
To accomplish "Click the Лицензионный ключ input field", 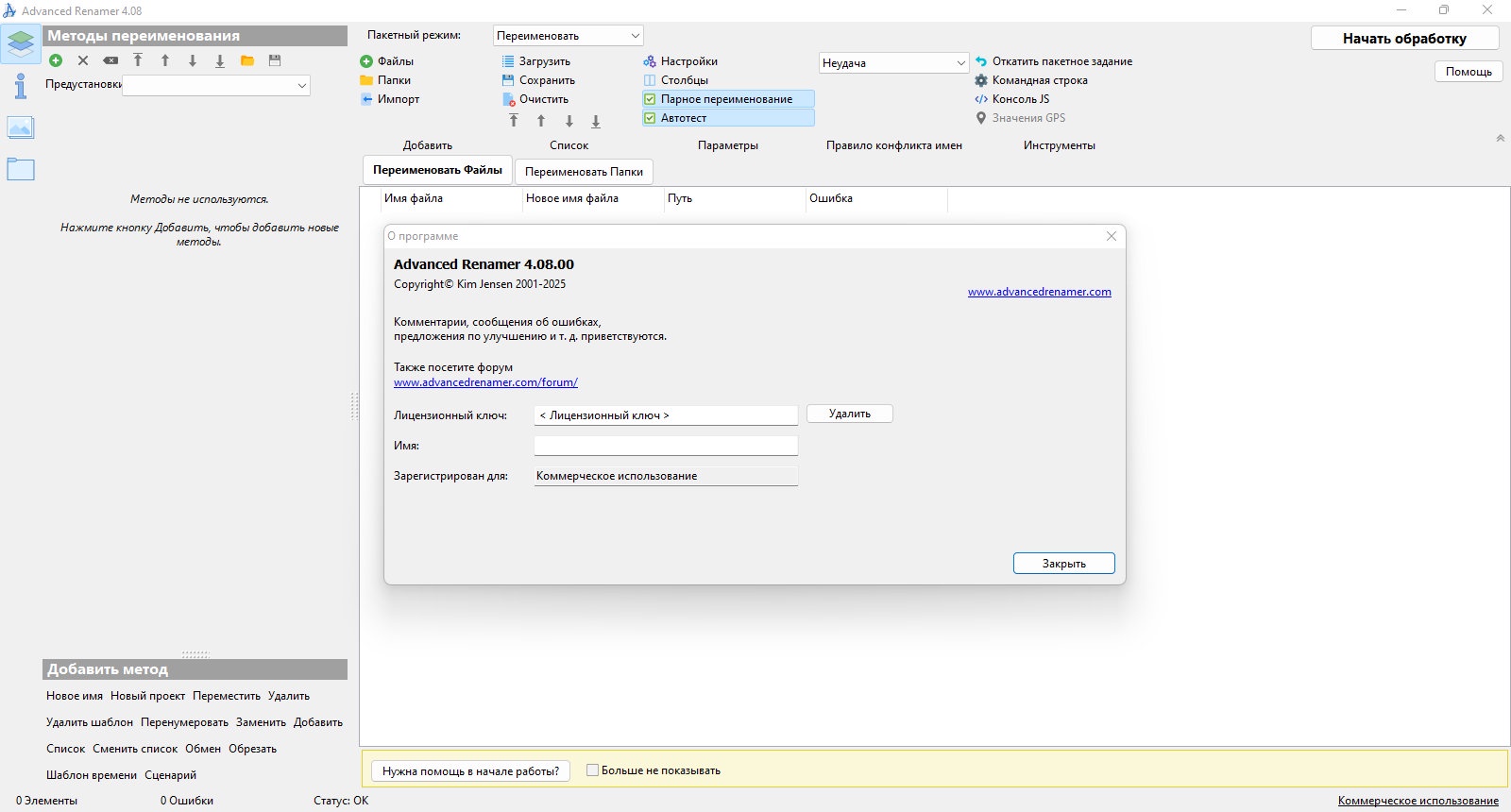I will pos(666,415).
